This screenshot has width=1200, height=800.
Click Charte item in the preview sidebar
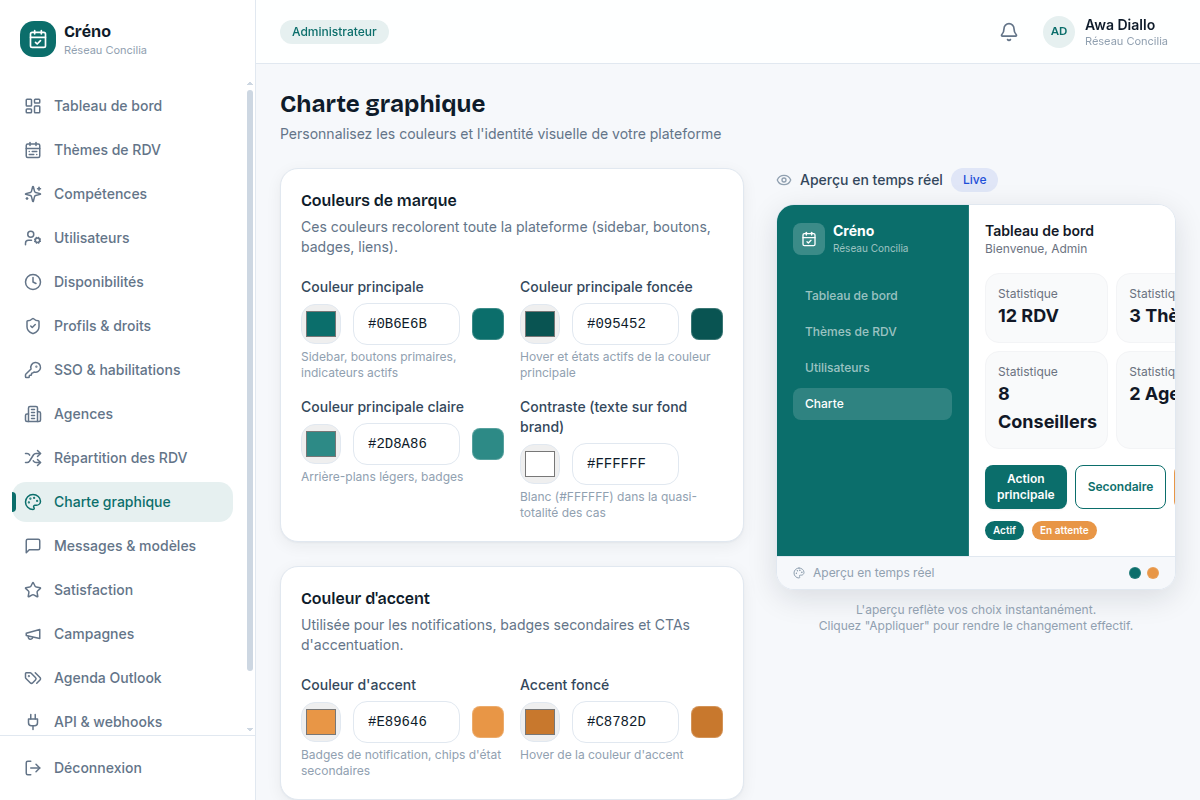pos(872,404)
